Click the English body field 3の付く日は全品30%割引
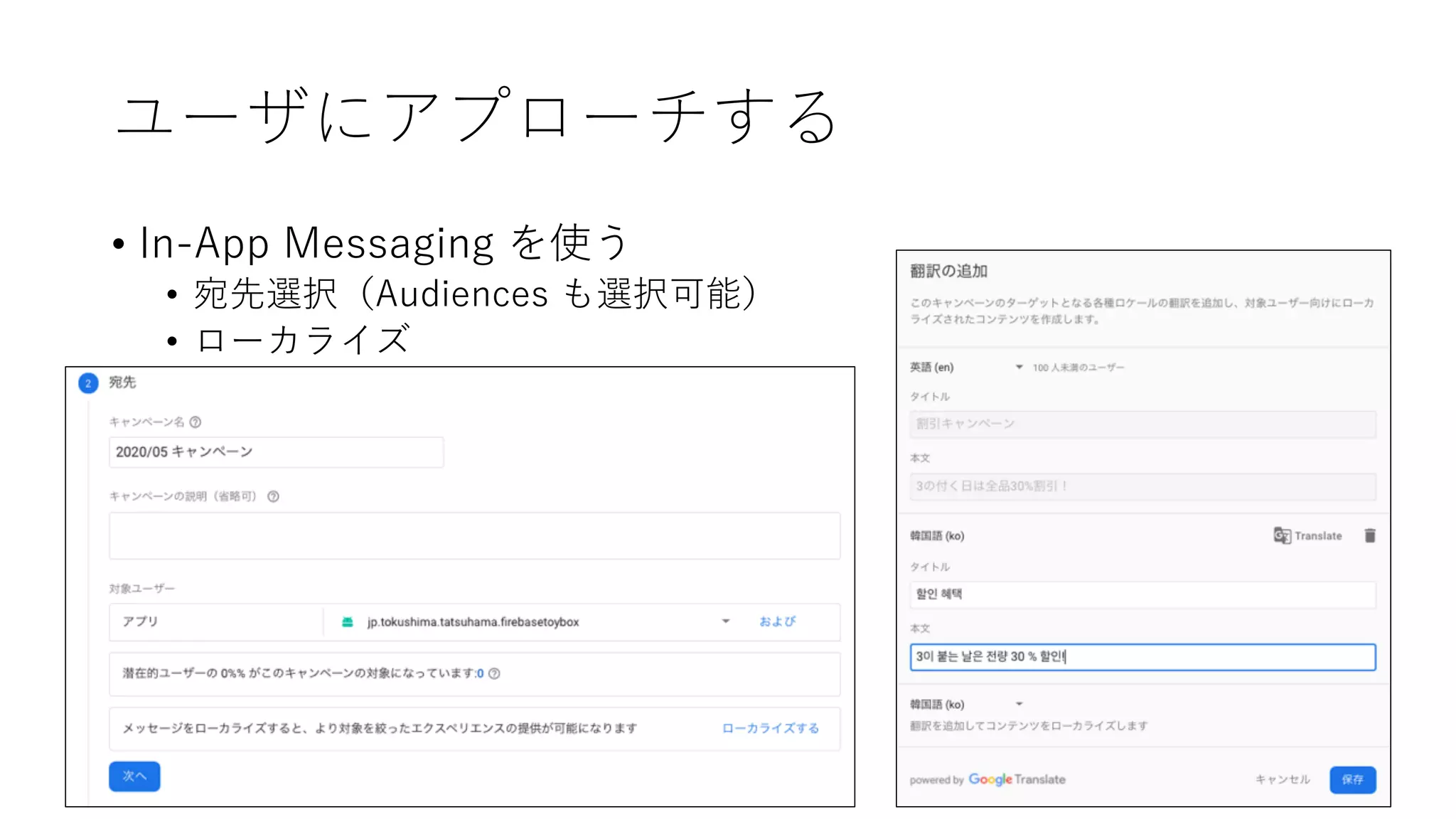Image resolution: width=1456 pixels, height=819 pixels. point(1143,486)
